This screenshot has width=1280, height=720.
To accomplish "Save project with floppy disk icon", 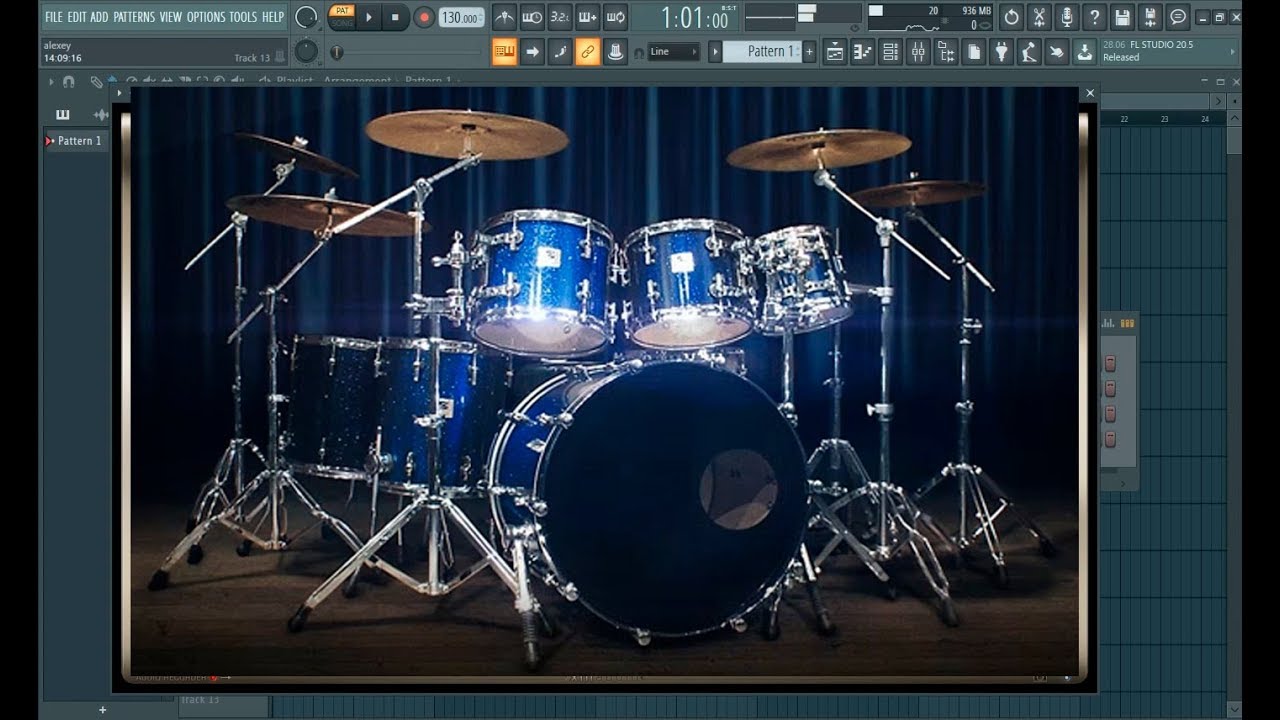I will point(1123,17).
